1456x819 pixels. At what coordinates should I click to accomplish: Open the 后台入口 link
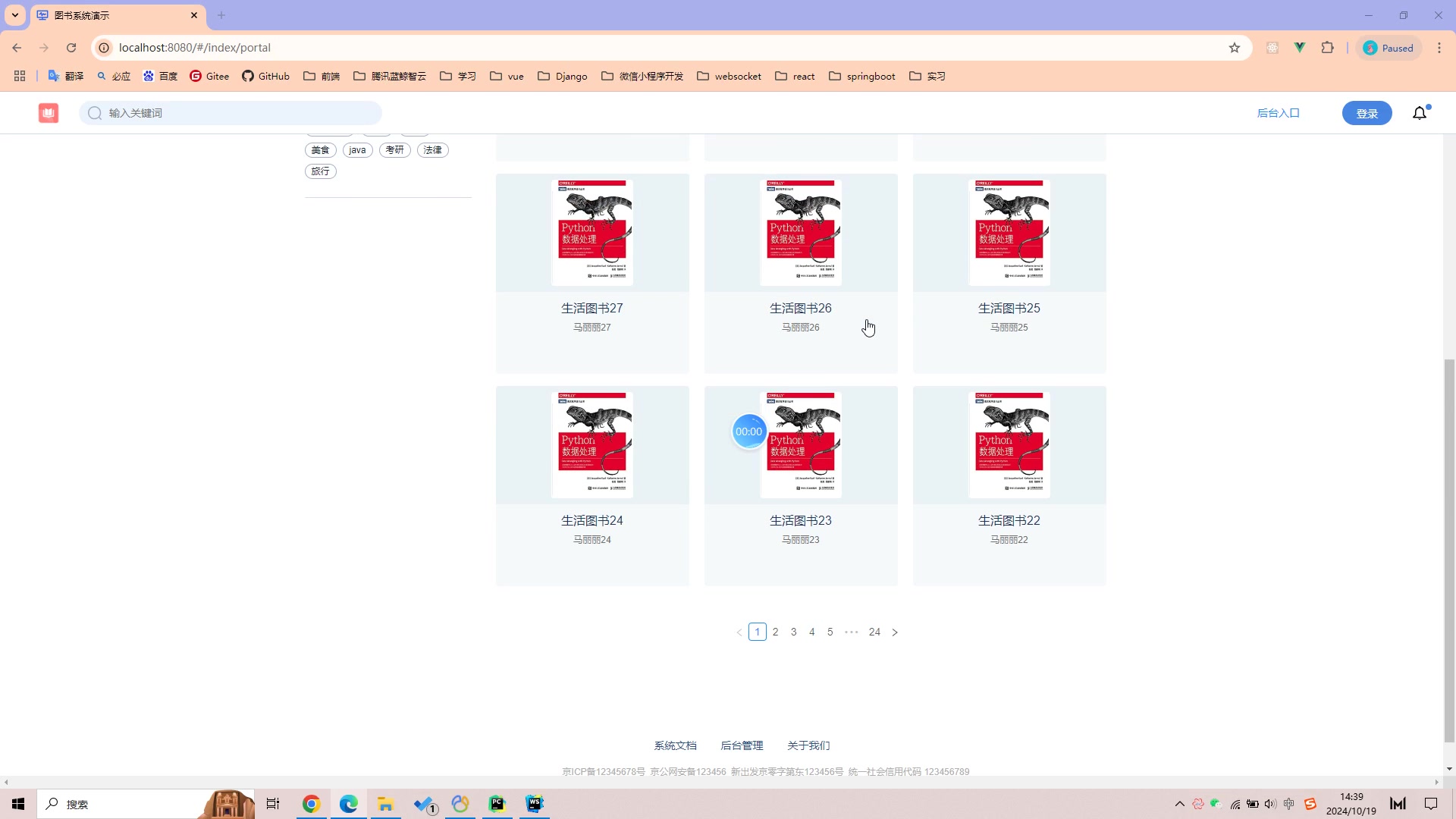1278,113
